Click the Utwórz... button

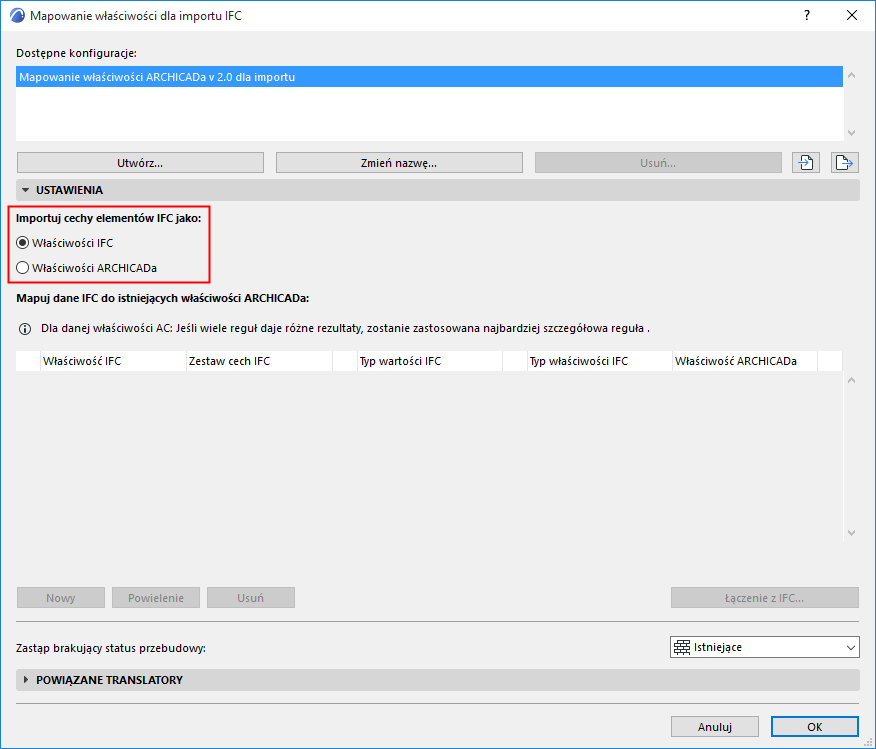point(140,163)
